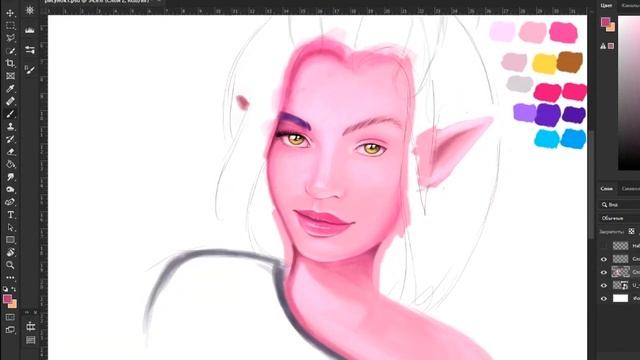The height and width of the screenshot is (360, 640).
Task: Toggle lock transparent pixels
Action: (x=631, y=231)
